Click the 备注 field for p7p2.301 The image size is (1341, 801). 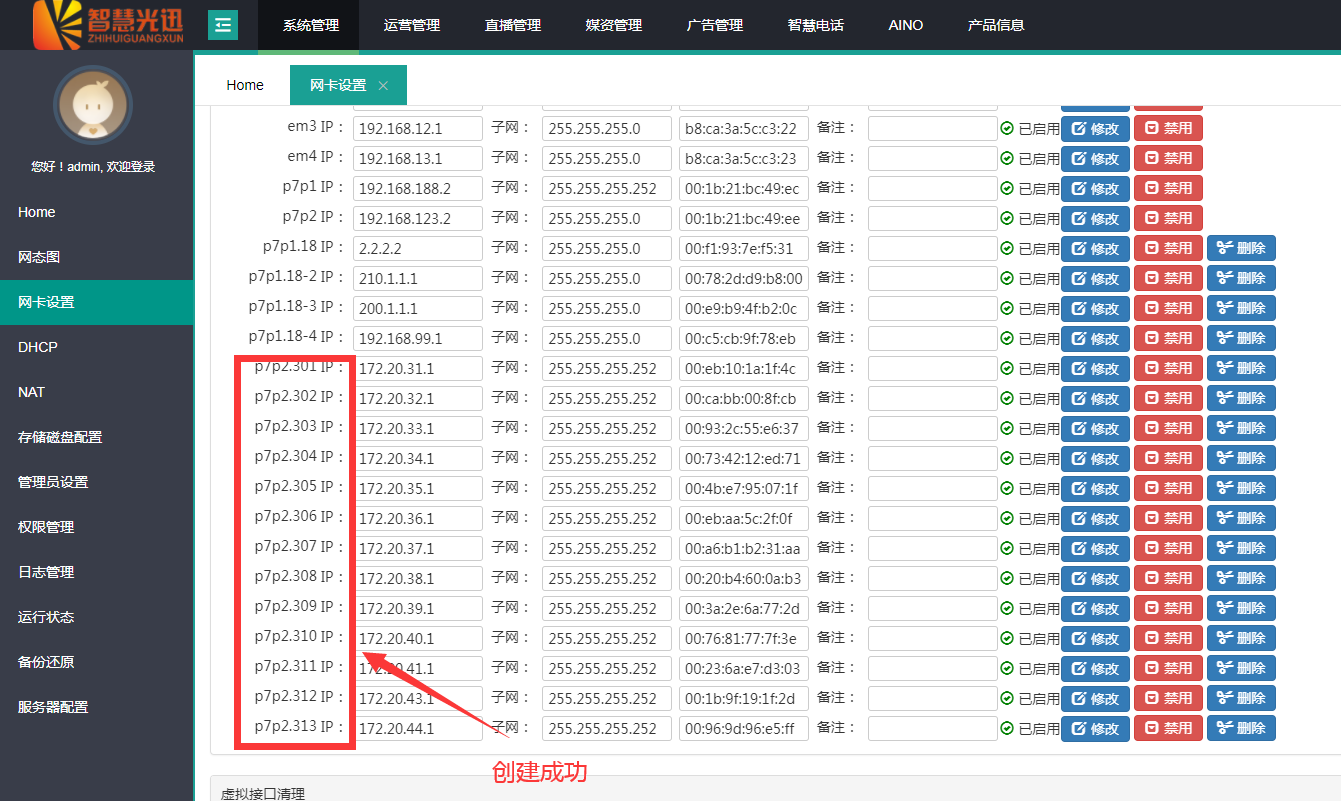932,369
